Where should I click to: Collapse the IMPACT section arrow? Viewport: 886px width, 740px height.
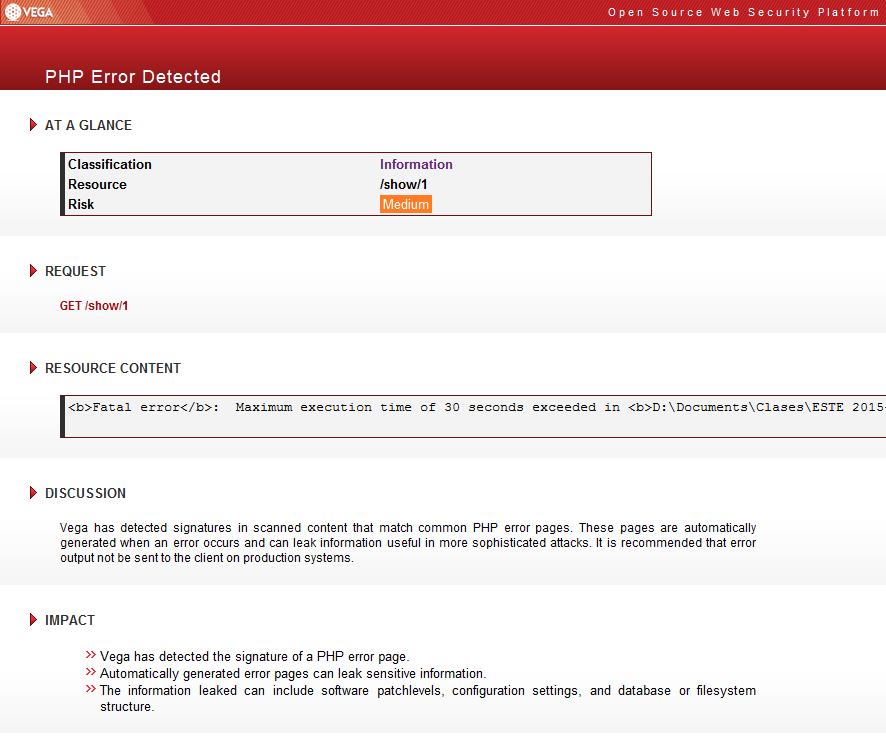(33, 620)
